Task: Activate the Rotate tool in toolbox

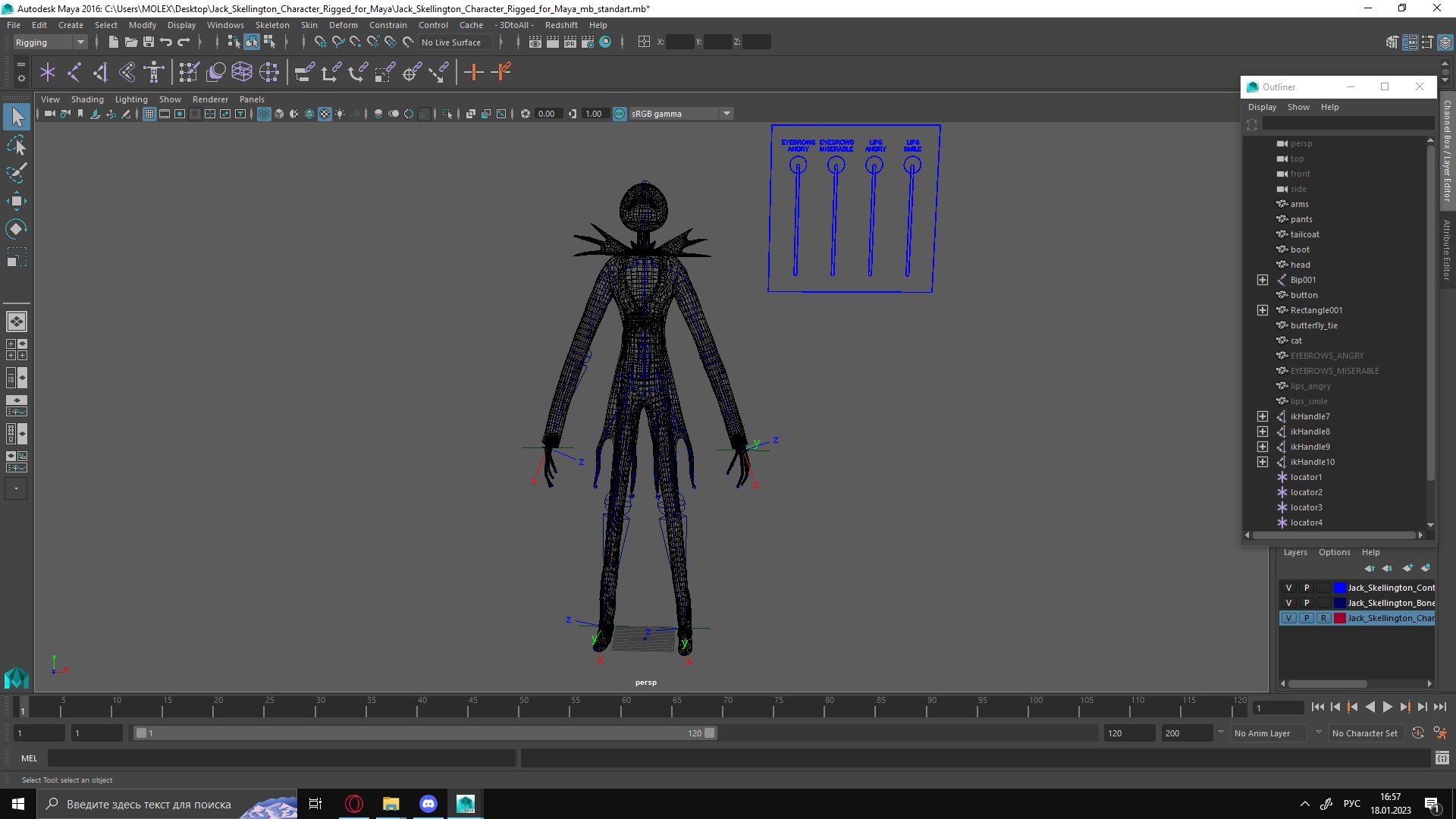Action: tap(17, 229)
